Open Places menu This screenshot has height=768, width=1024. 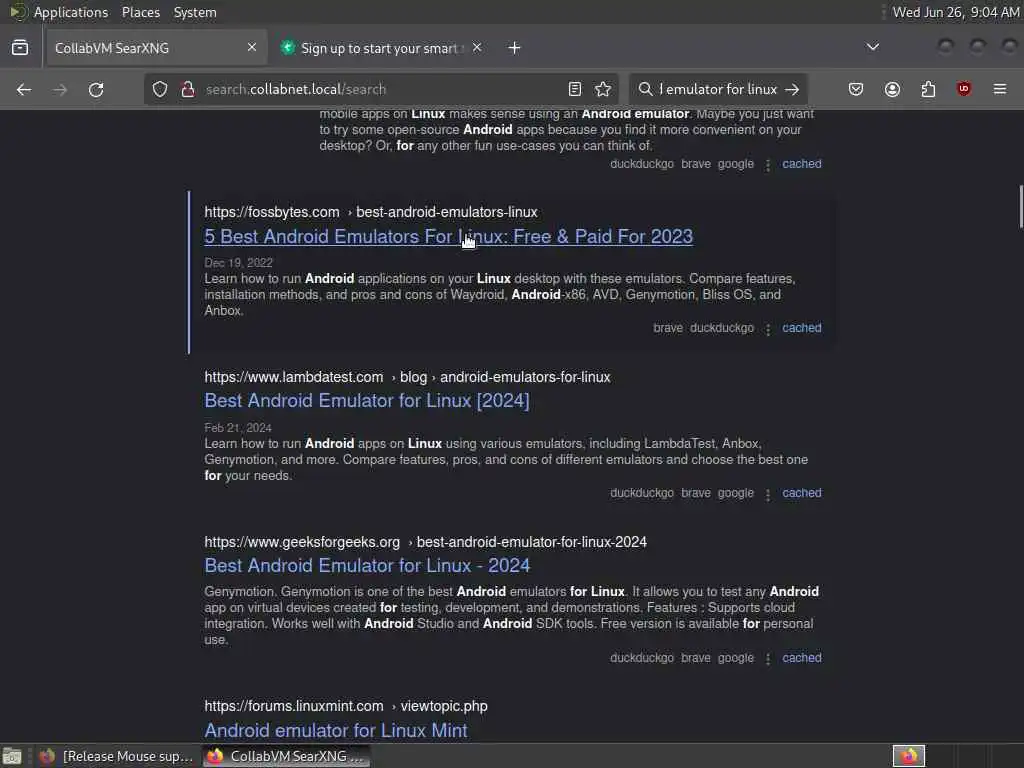(141, 12)
